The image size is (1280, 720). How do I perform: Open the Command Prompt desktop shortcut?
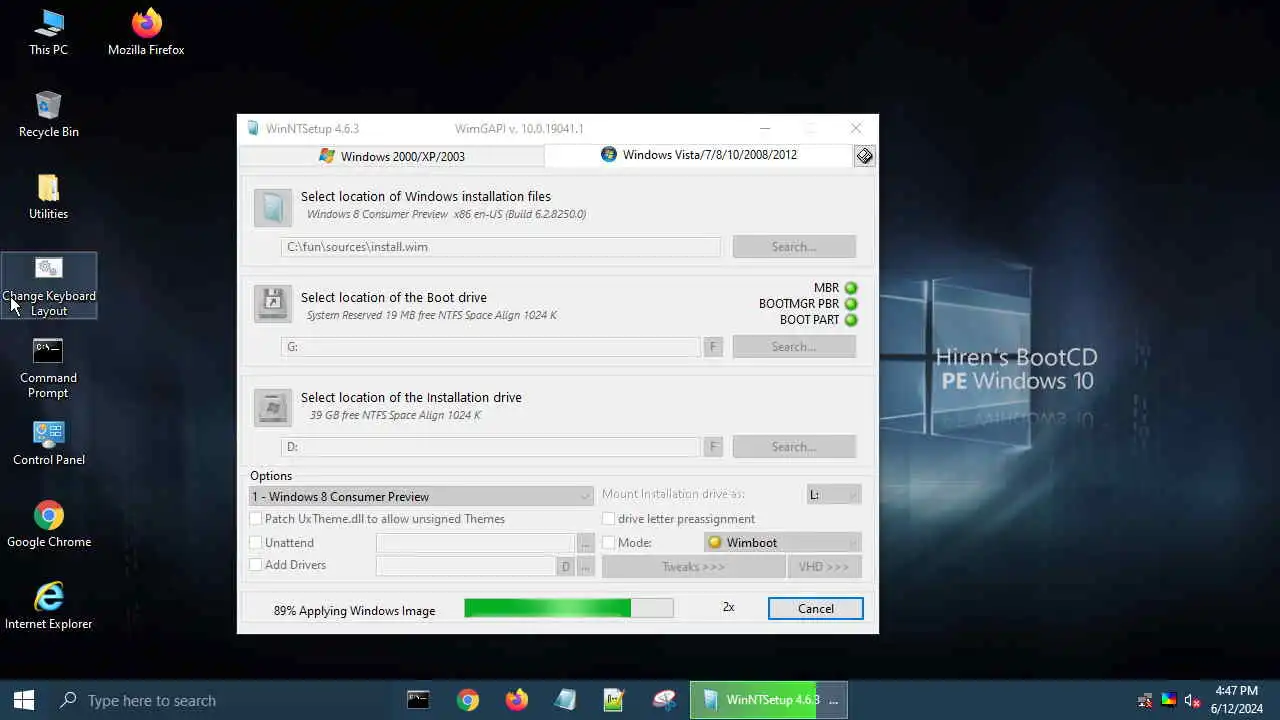coord(48,368)
